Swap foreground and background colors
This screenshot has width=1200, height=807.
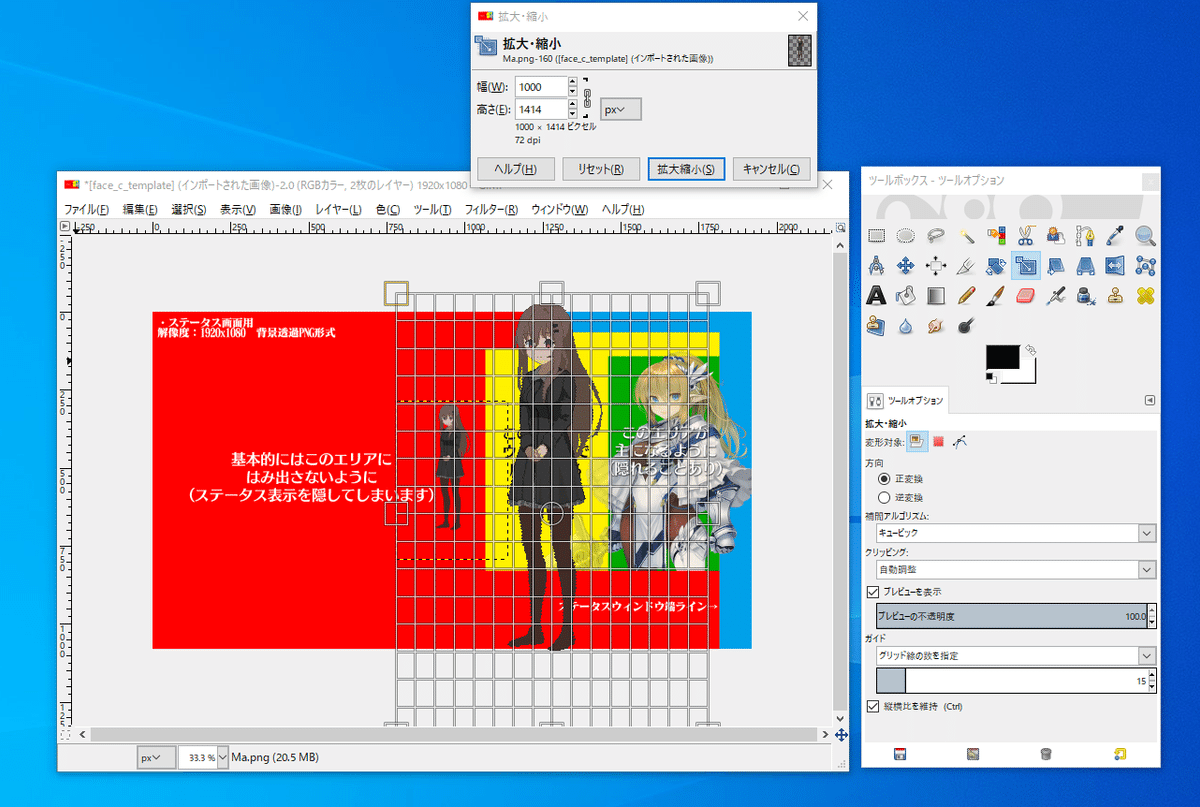(x=1031, y=349)
